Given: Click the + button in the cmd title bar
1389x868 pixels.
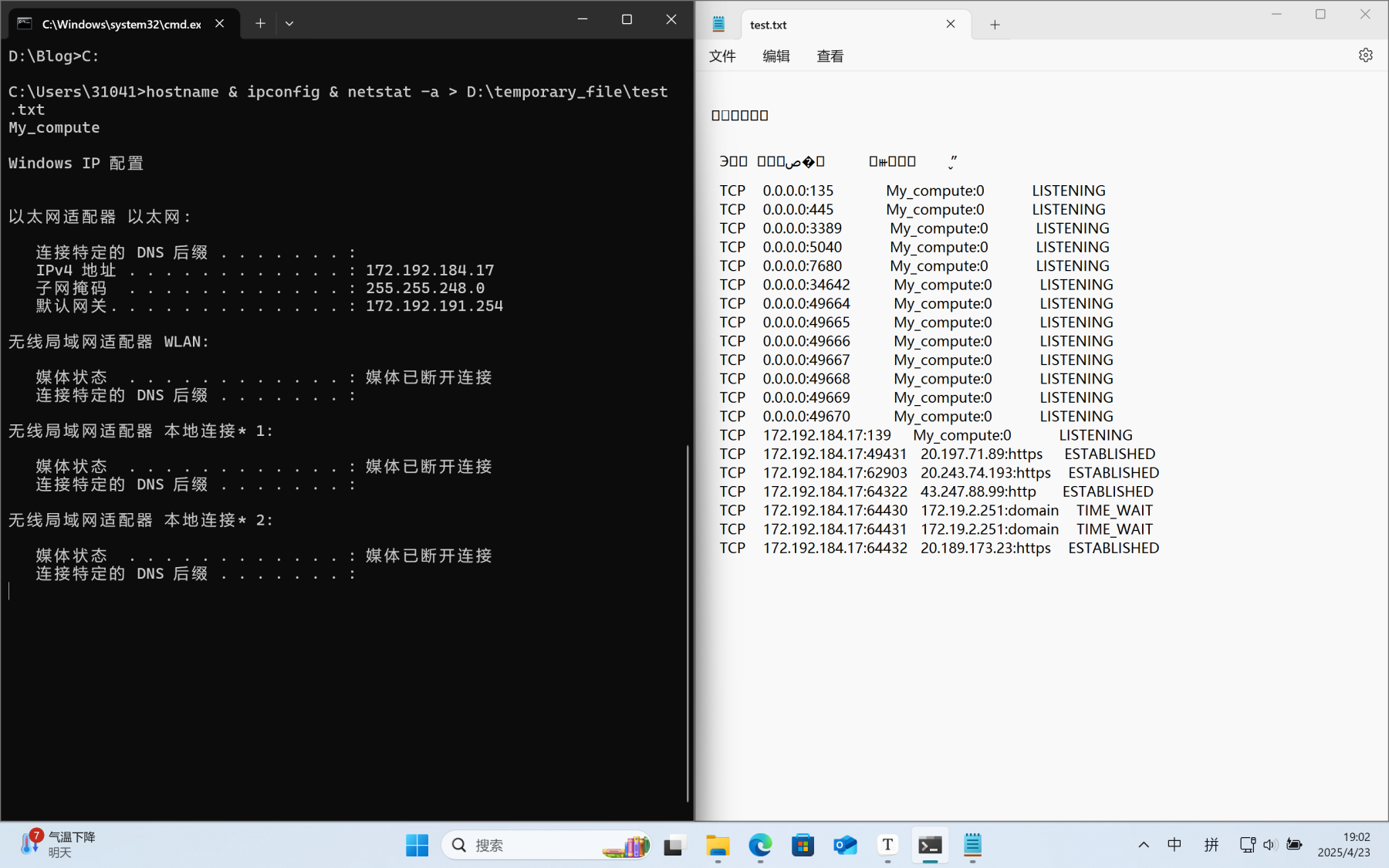Looking at the screenshot, I should tap(260, 23).
